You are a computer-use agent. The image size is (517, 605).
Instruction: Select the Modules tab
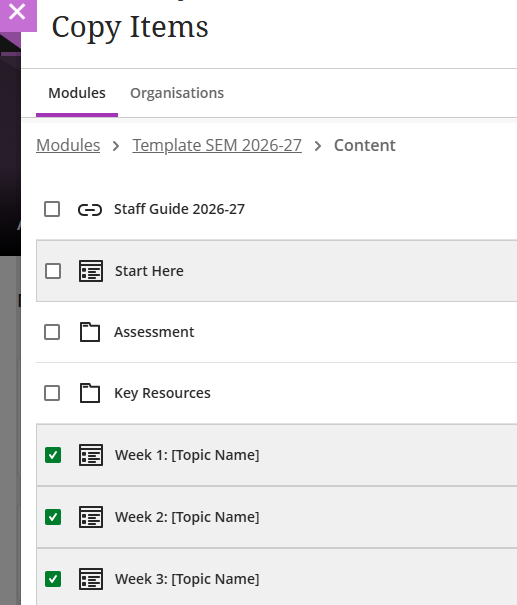coord(77,93)
